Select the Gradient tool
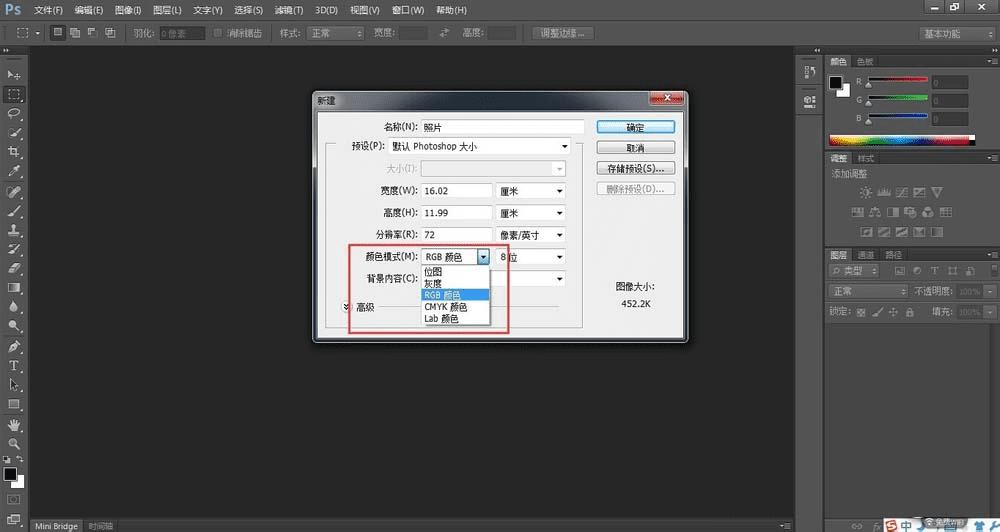 point(13,288)
